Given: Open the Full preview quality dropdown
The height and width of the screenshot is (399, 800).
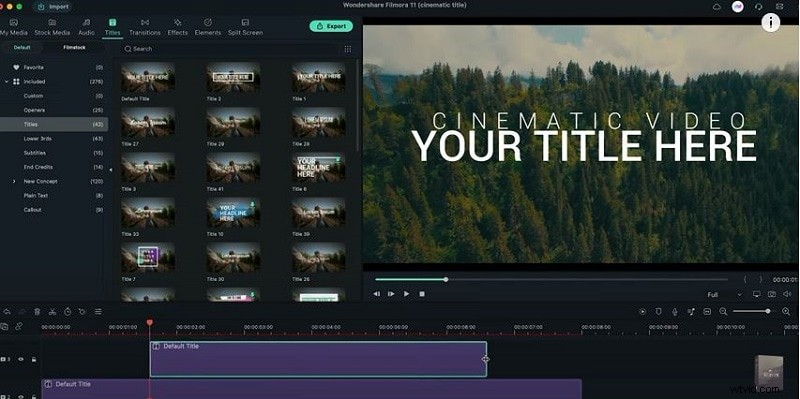Looking at the screenshot, I should [724, 295].
